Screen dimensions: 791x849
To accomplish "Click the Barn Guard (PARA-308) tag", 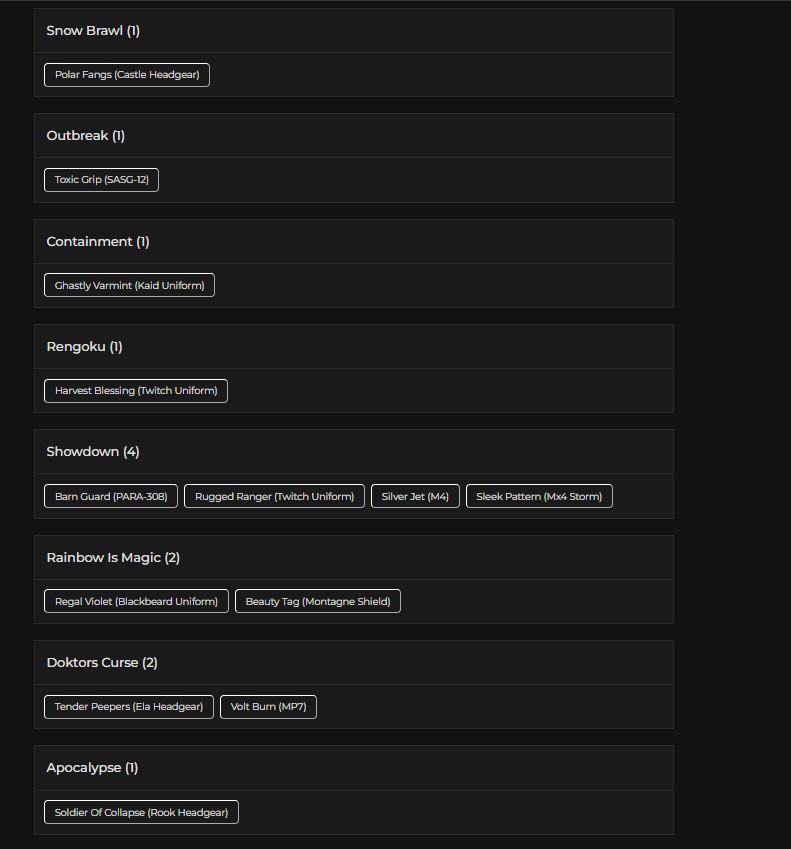I will 111,496.
